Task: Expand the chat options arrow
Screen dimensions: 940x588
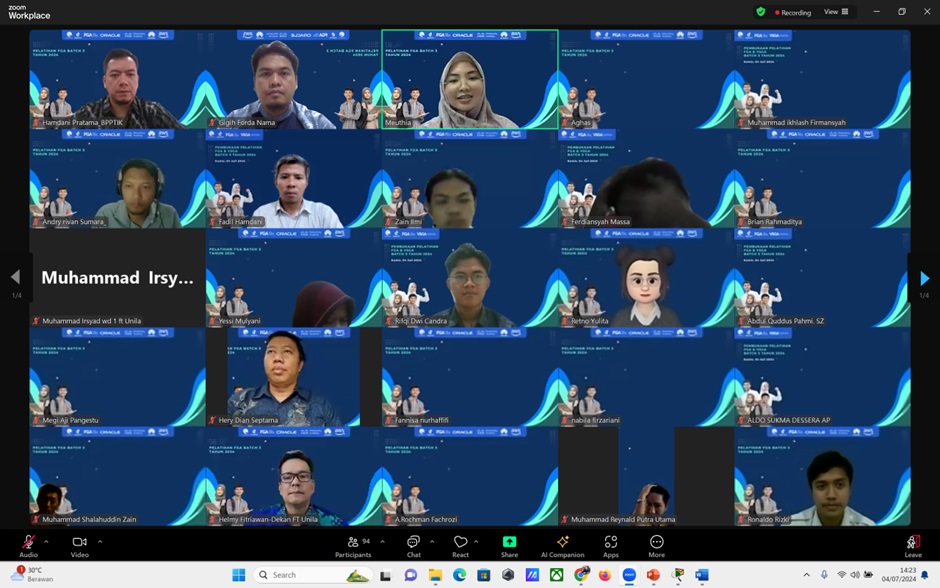Action: [x=432, y=541]
